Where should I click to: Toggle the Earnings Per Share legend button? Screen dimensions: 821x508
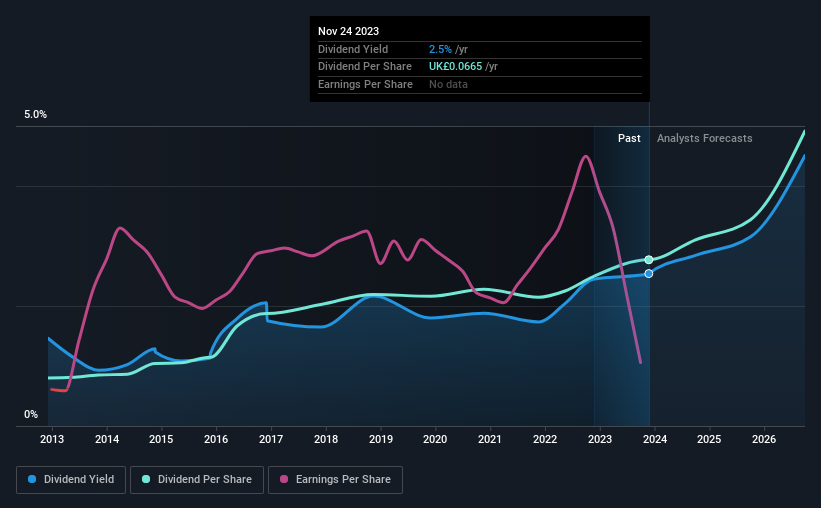[x=335, y=480]
